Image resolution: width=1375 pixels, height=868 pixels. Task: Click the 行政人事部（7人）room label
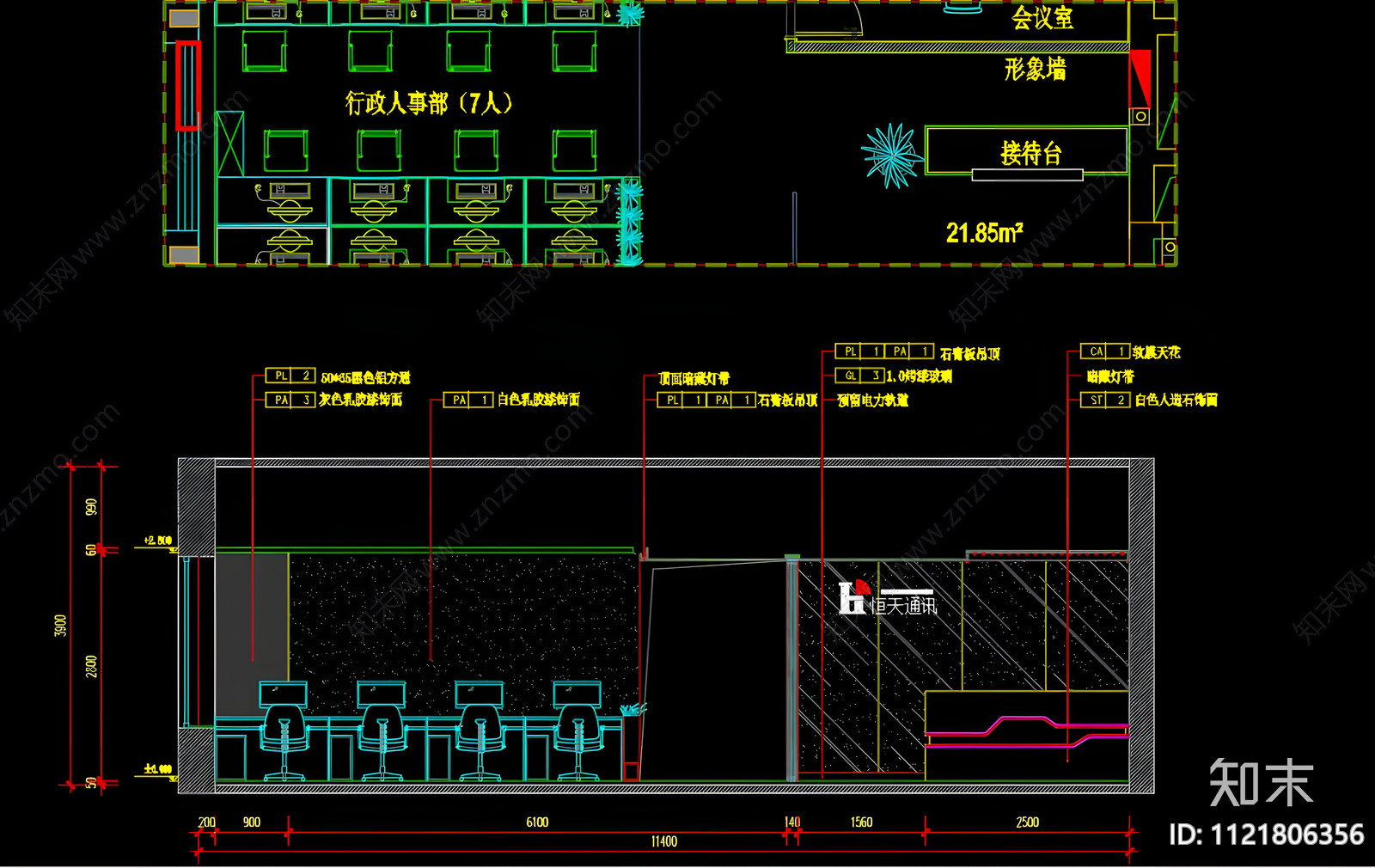point(429,104)
